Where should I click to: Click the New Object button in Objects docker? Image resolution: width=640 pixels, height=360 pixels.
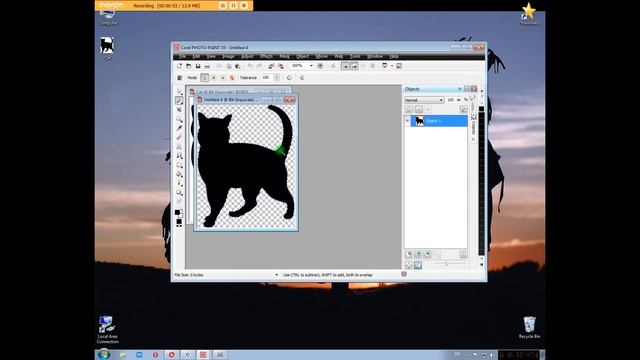pyautogui.click(x=409, y=254)
